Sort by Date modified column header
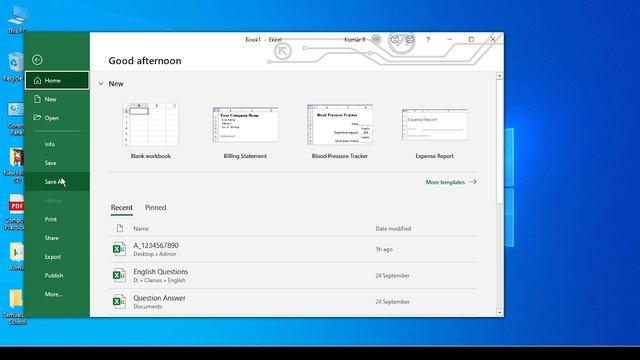The width and height of the screenshot is (640, 360). point(393,229)
